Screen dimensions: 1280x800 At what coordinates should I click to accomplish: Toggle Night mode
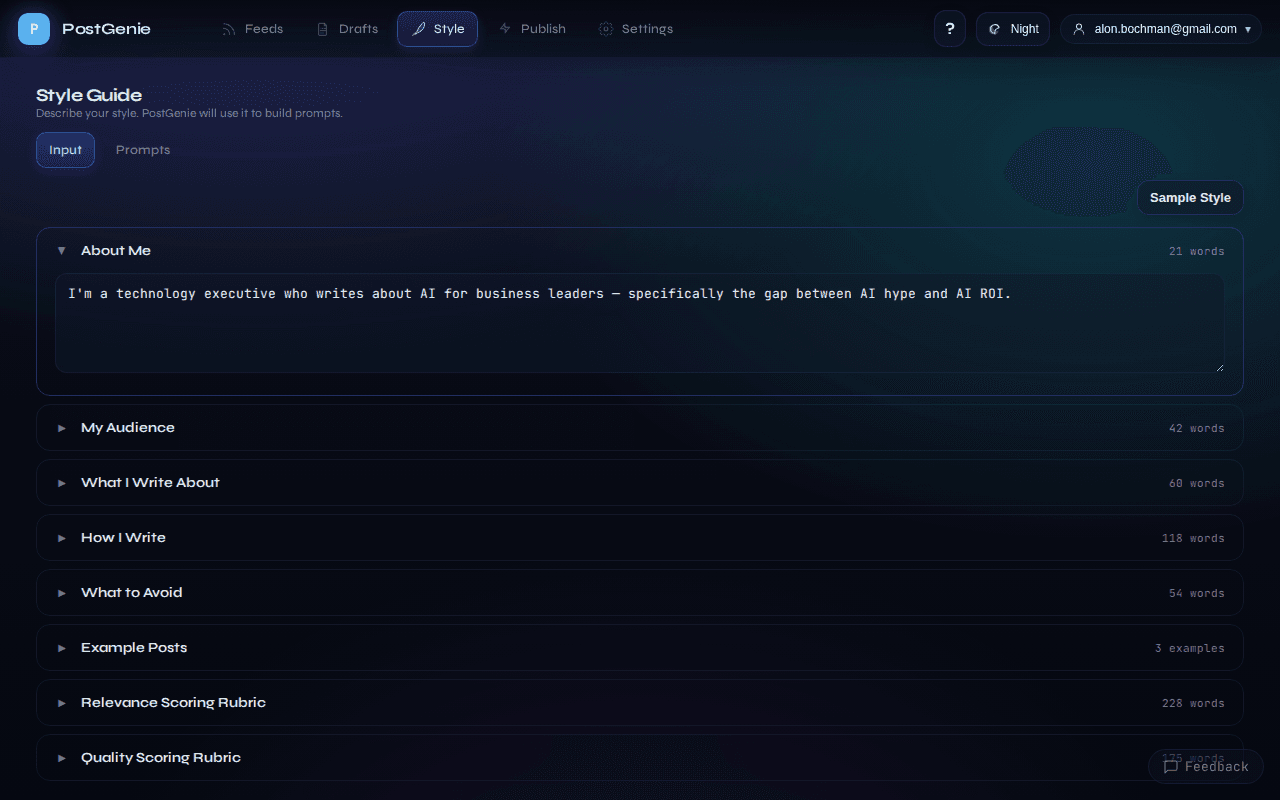point(1012,28)
